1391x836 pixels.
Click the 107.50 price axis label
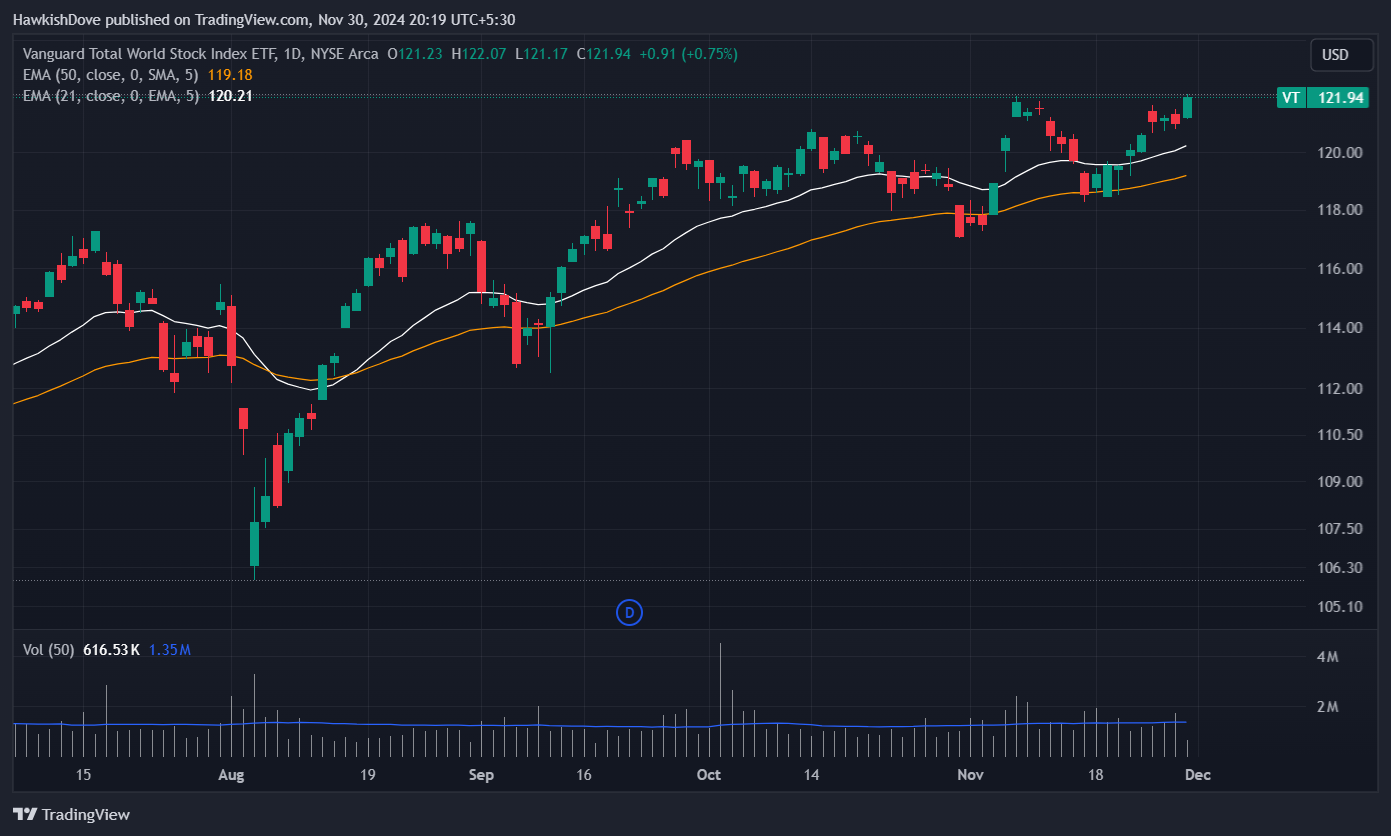click(x=1340, y=529)
